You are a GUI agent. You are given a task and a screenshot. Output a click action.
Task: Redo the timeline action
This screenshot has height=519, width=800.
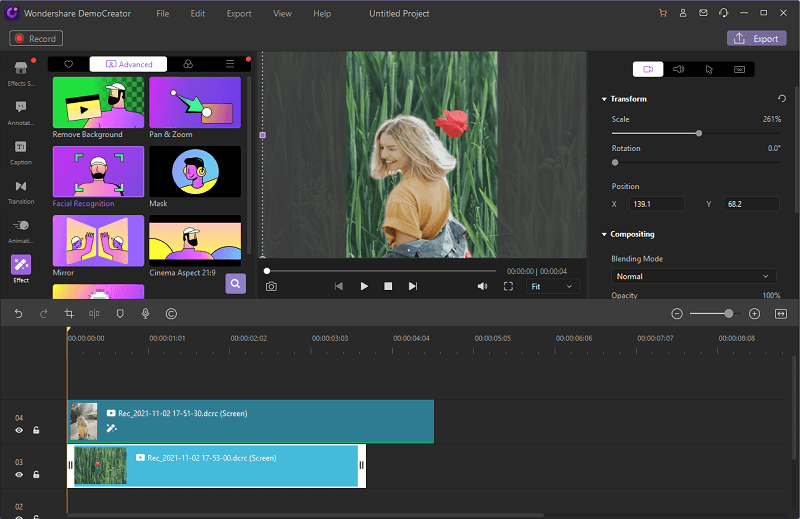tap(44, 313)
